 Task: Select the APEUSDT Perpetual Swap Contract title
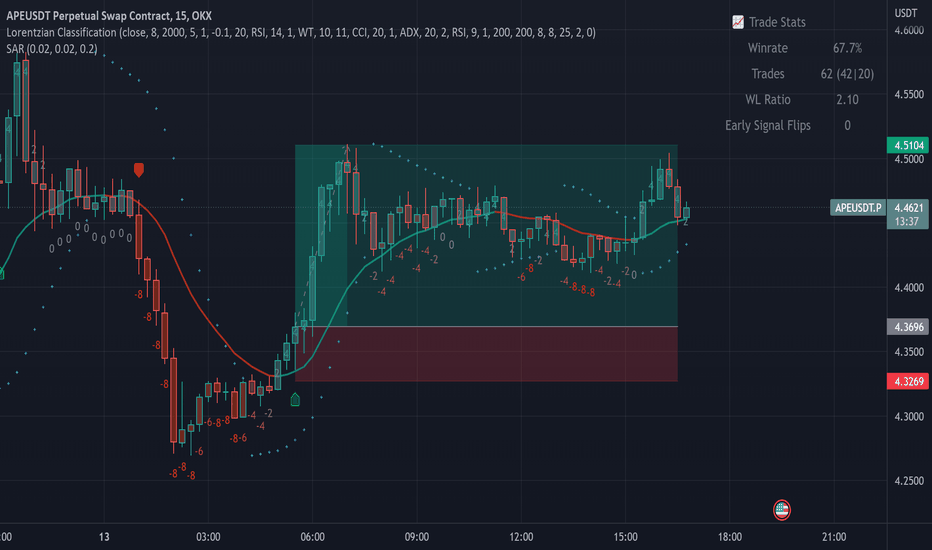[x=109, y=16]
